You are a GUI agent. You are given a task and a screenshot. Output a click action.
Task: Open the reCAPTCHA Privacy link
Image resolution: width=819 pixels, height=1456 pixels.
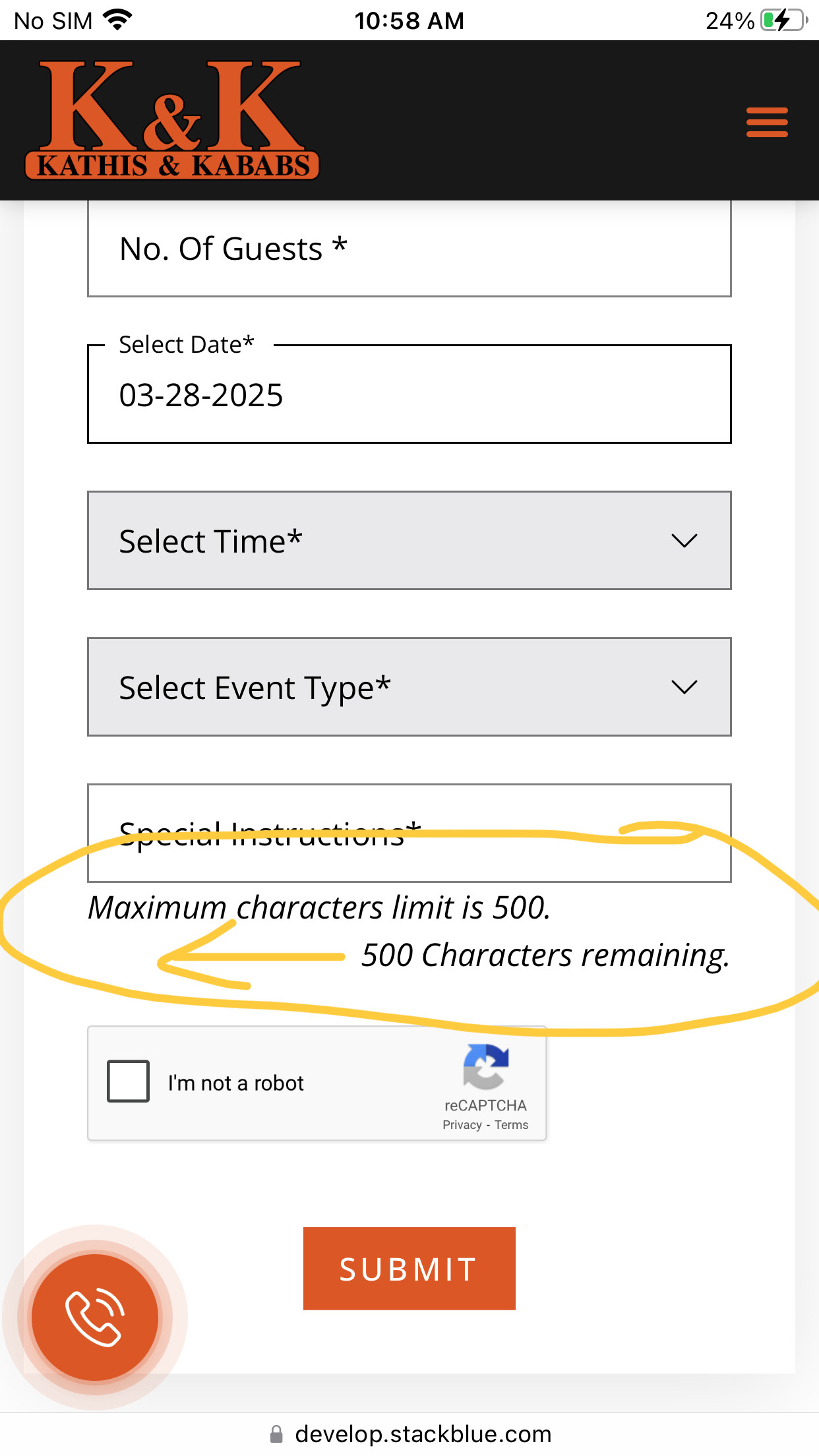point(462,1125)
